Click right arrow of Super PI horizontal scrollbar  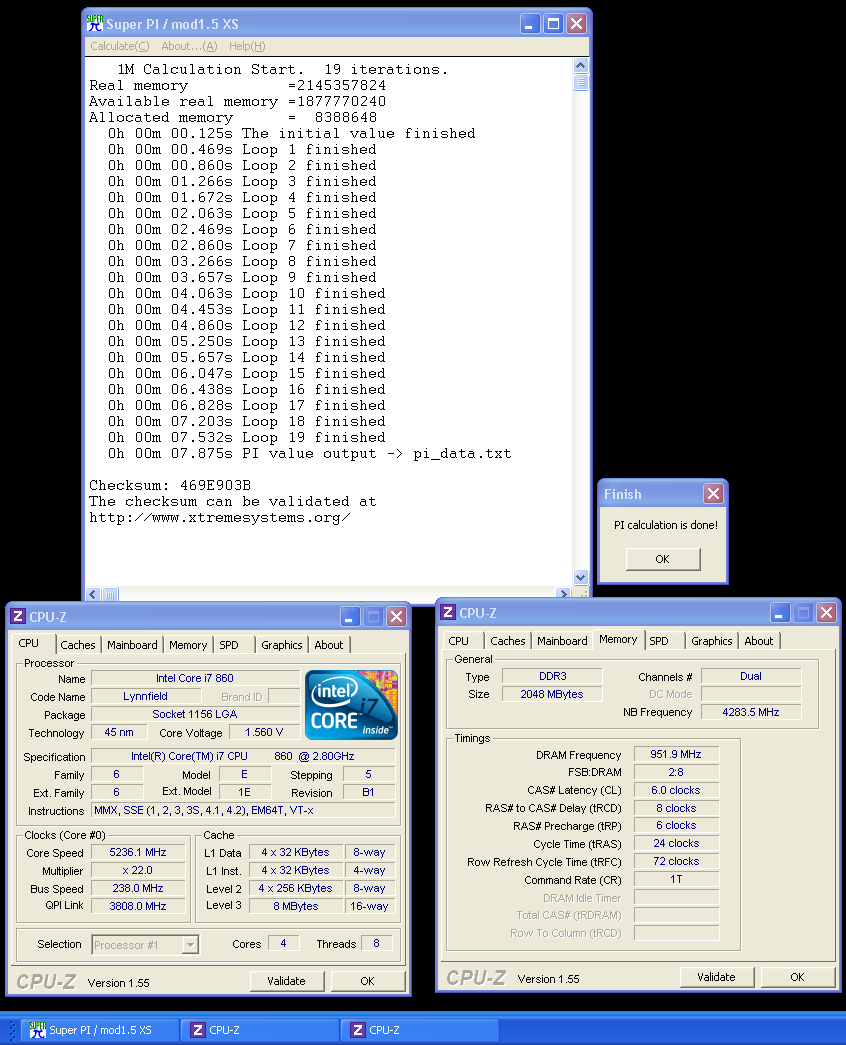[564, 593]
